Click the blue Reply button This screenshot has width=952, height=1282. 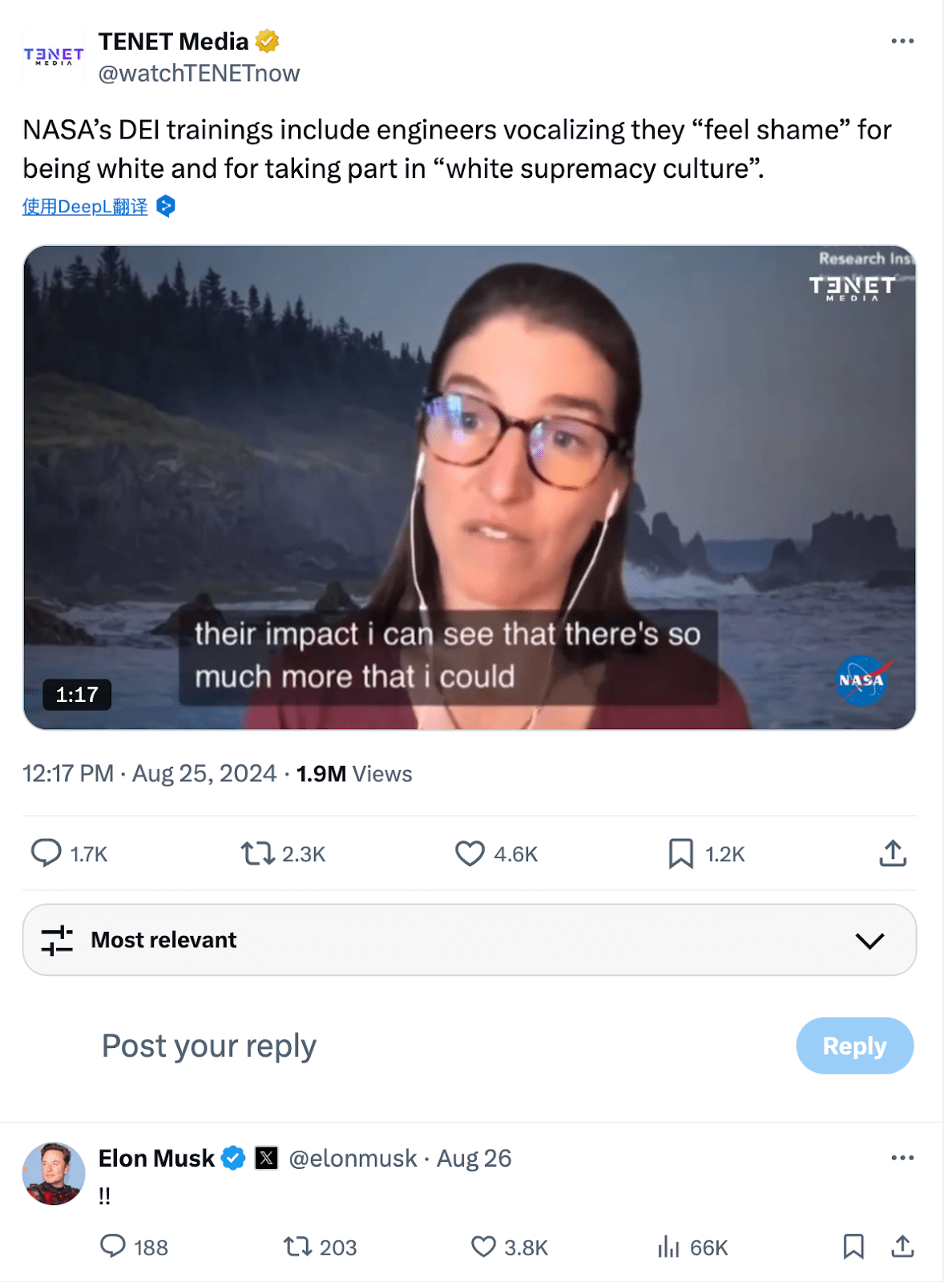854,1046
